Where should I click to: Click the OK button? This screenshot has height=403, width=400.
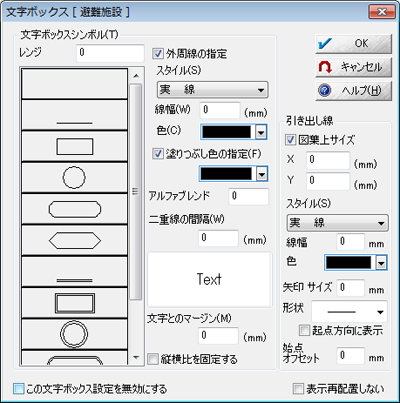pyautogui.click(x=353, y=44)
